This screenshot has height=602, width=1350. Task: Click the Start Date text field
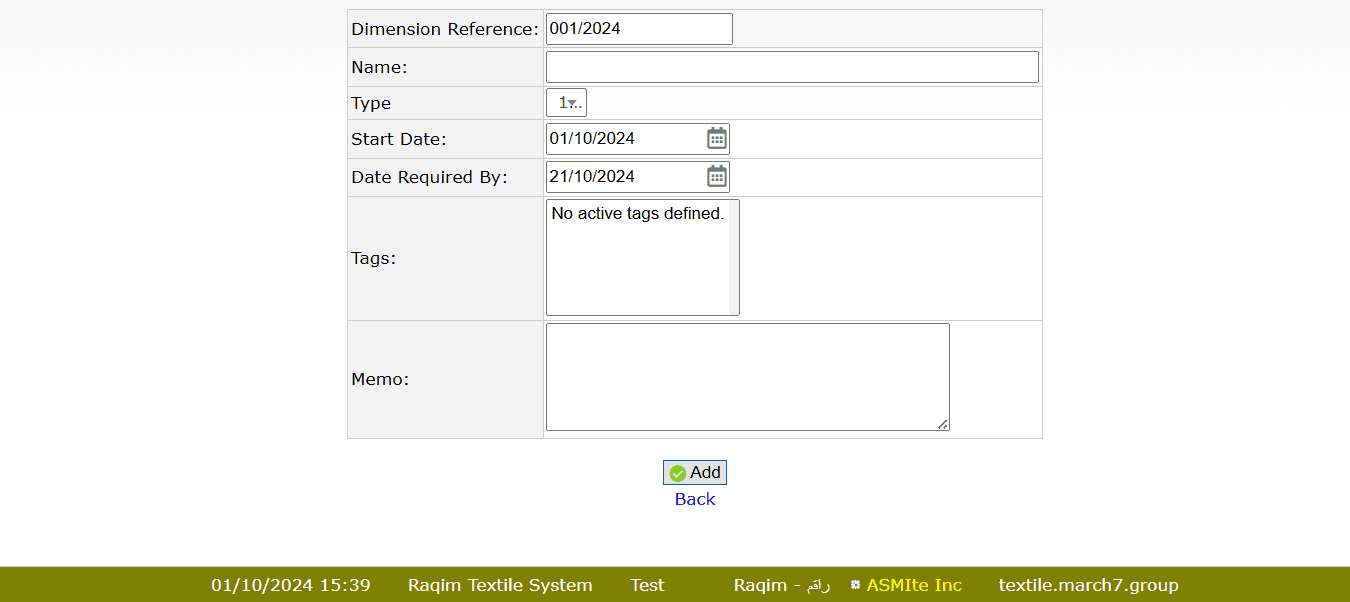pos(625,138)
